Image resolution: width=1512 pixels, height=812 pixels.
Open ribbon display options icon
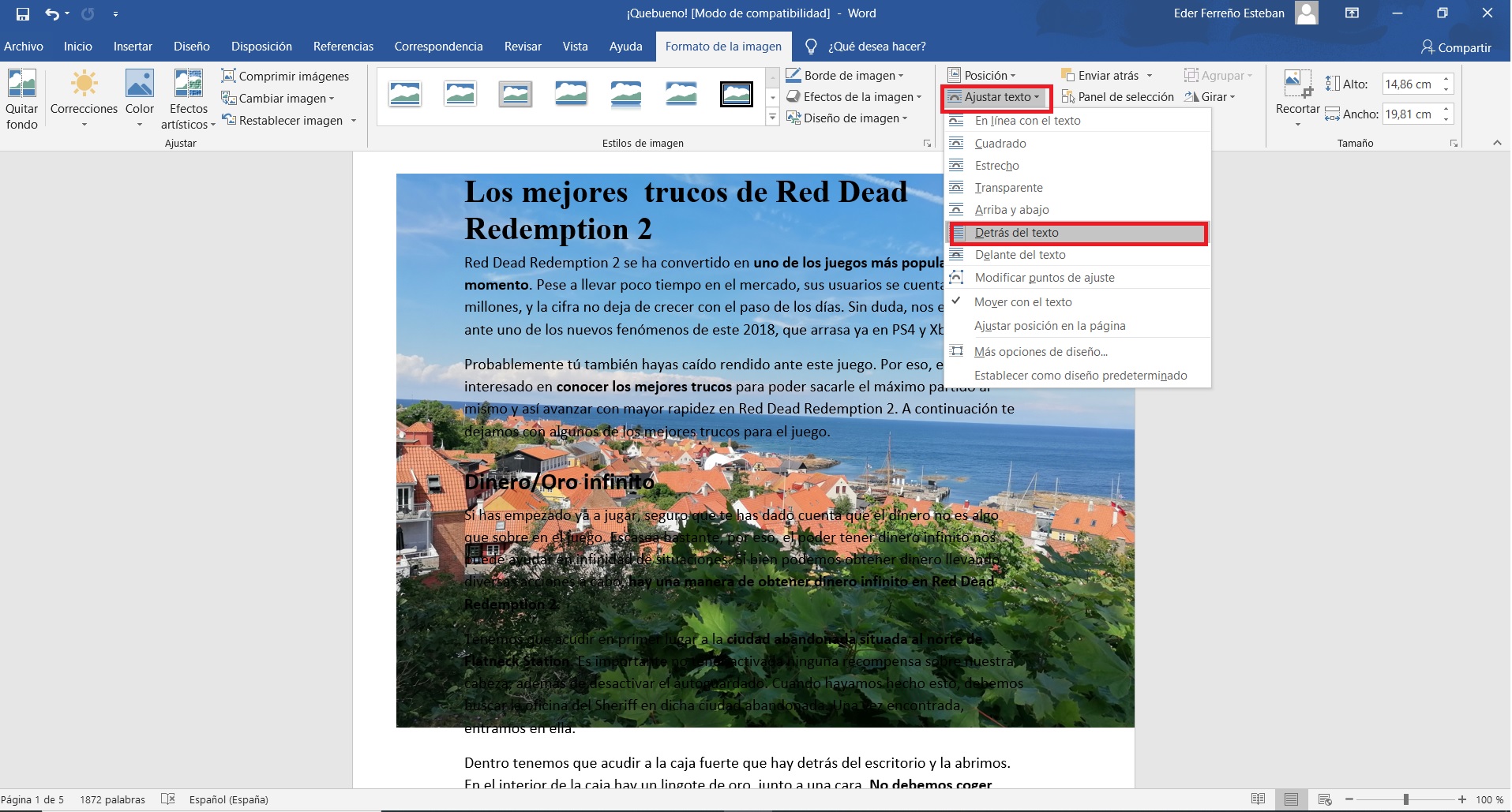(x=1351, y=13)
